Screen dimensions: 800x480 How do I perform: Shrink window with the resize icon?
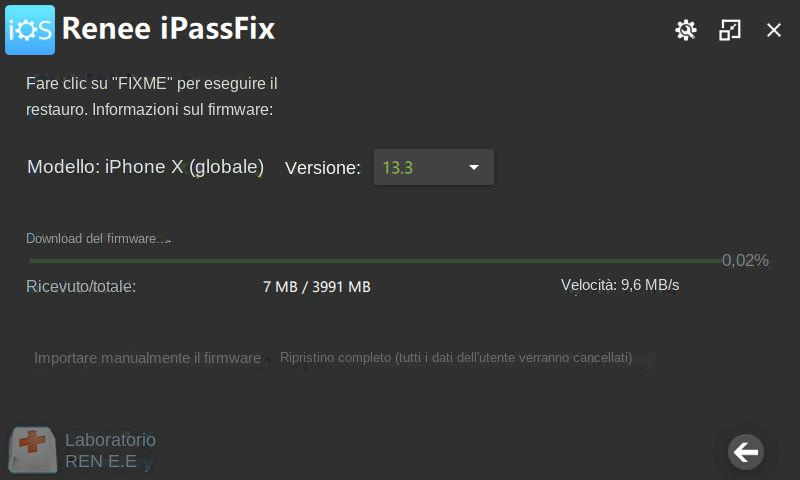coord(730,30)
